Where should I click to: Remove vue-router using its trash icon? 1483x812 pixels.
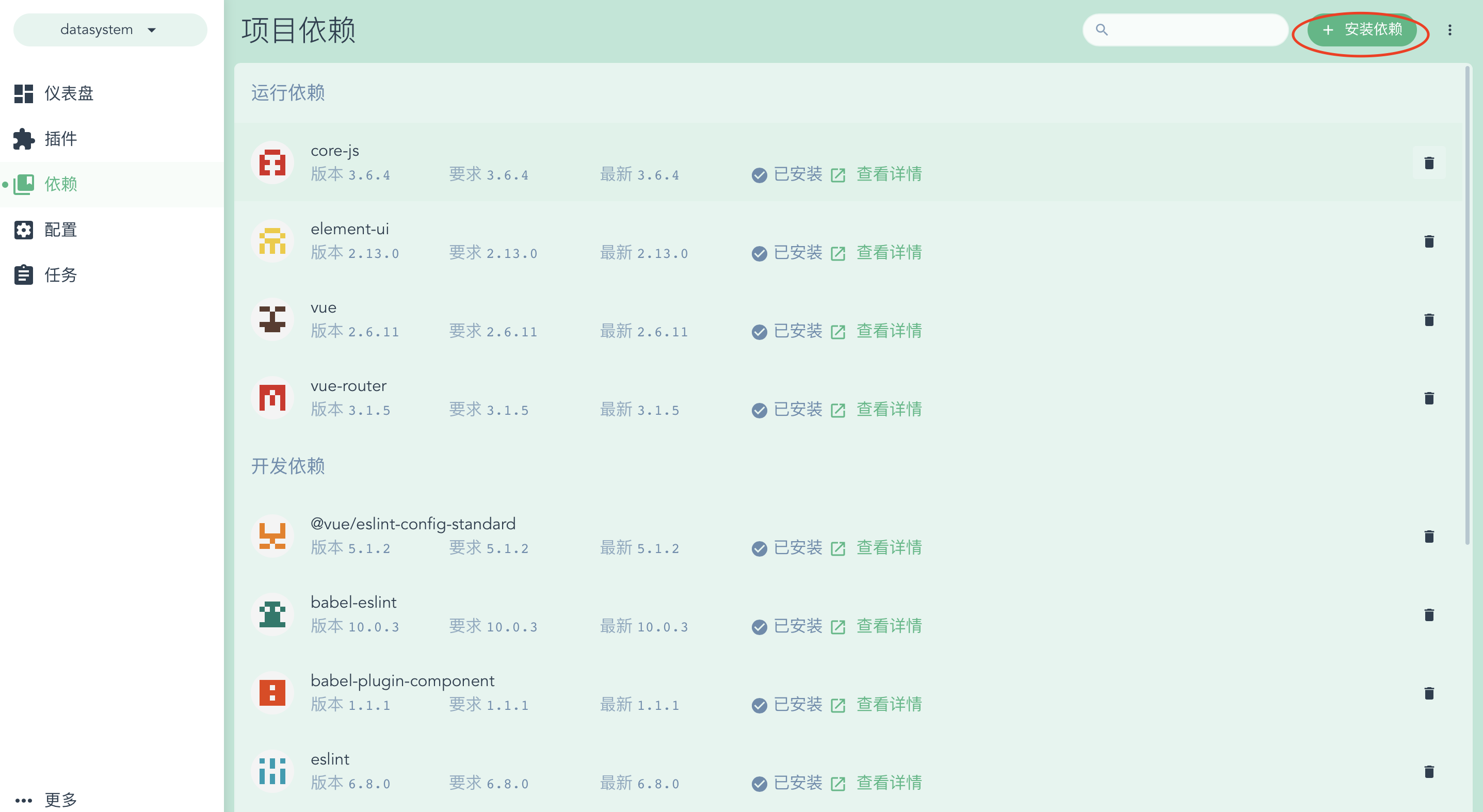coord(1428,398)
